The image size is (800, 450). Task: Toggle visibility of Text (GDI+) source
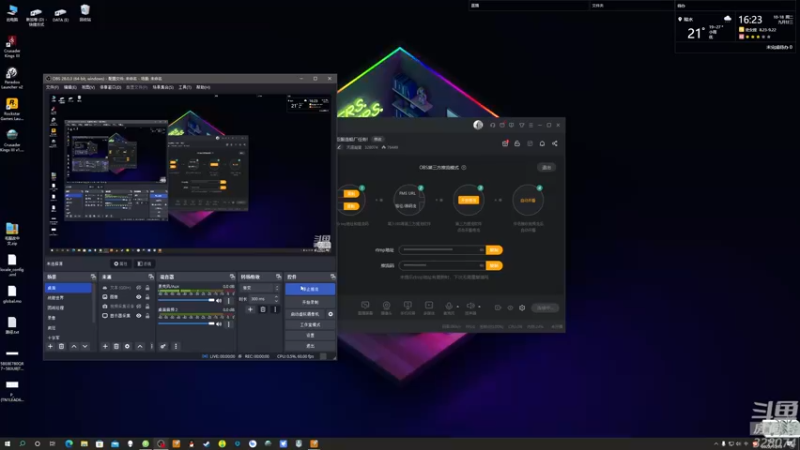click(x=138, y=288)
